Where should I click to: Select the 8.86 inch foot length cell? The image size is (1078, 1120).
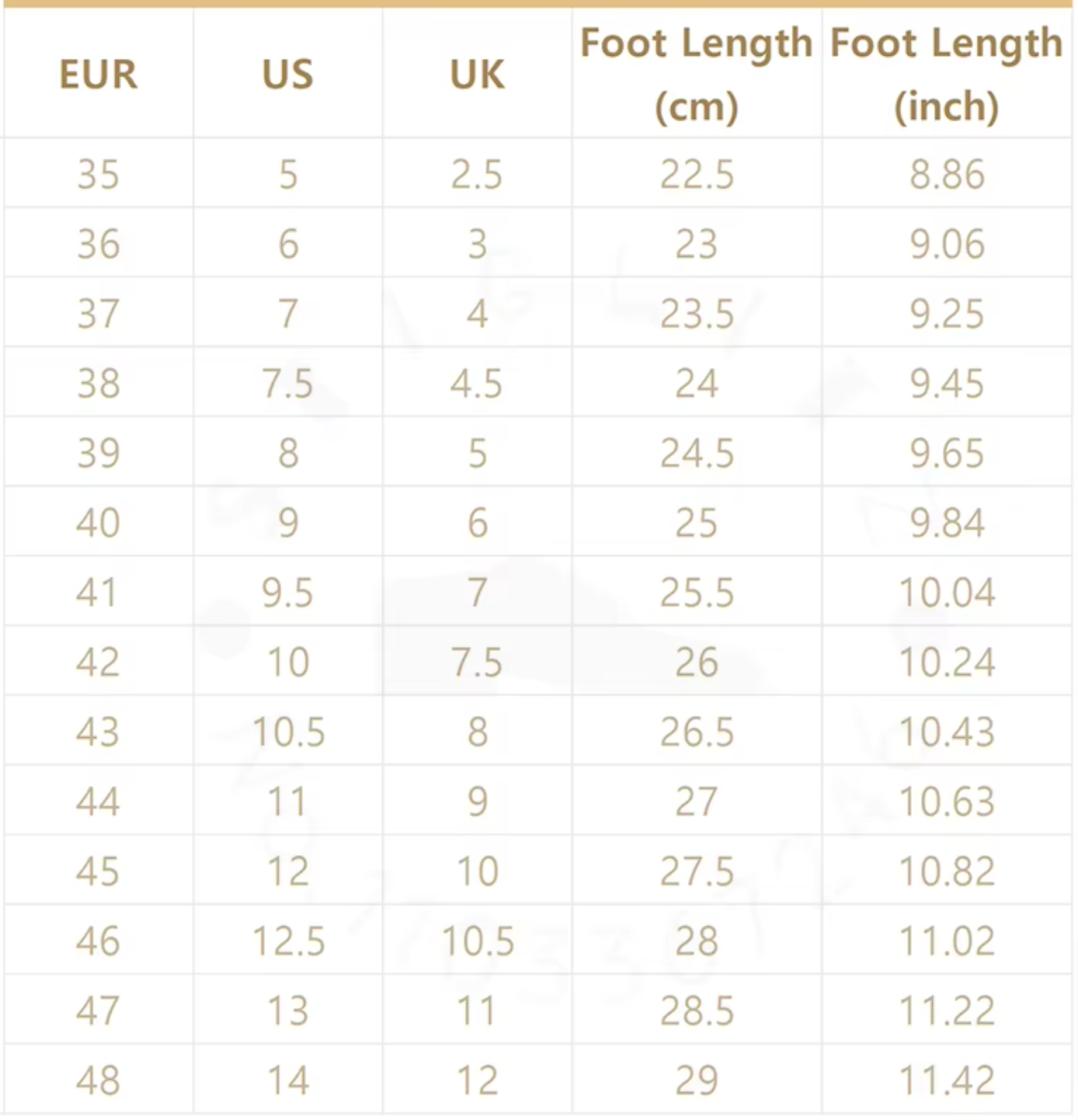[947, 174]
